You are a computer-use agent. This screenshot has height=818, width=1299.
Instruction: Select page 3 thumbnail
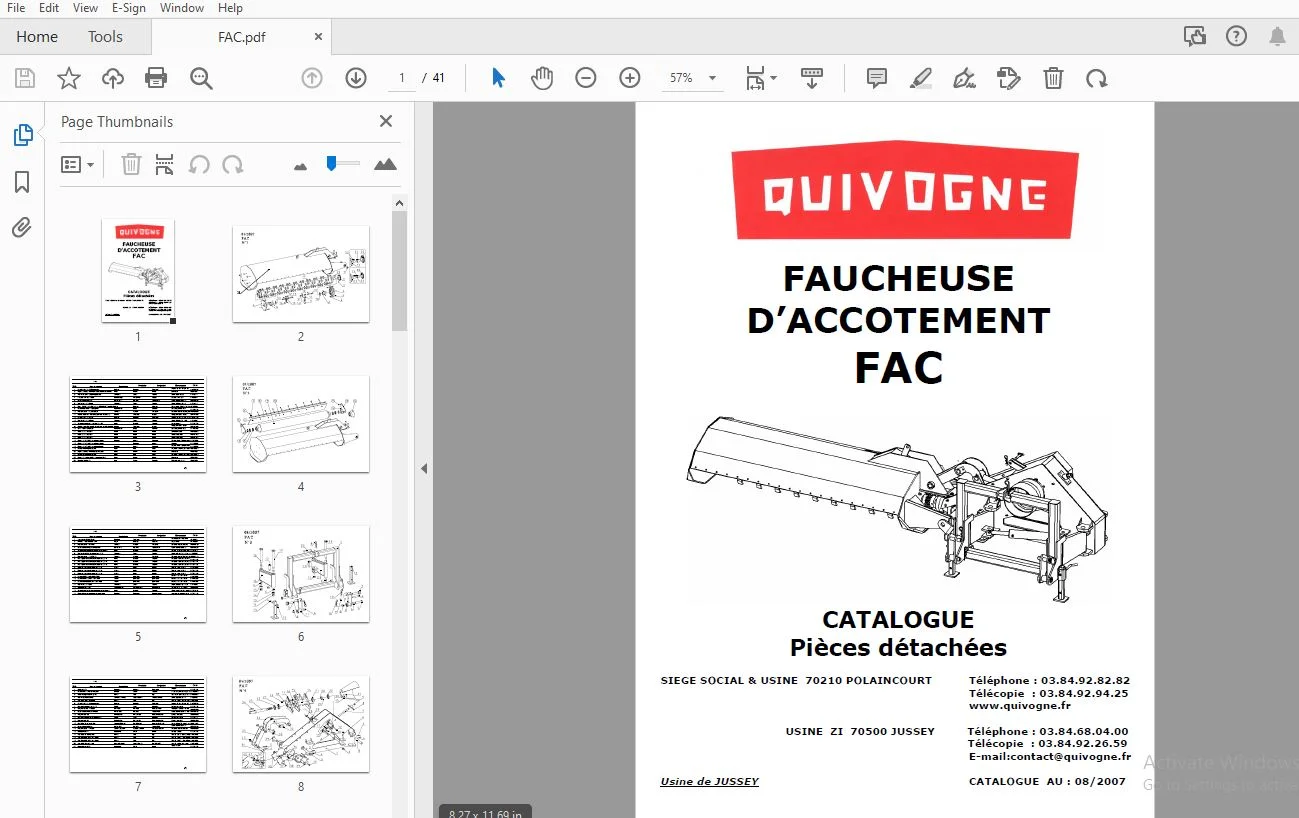(138, 424)
